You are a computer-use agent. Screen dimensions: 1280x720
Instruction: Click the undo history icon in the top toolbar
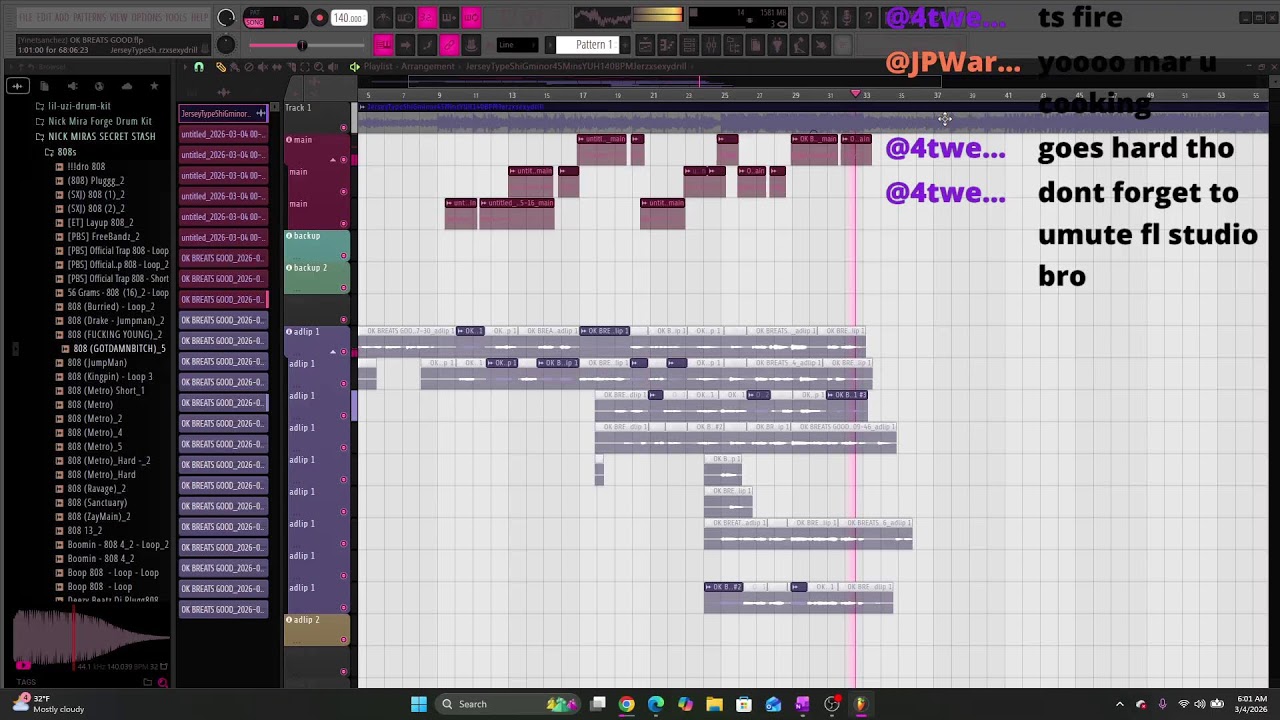(802, 18)
